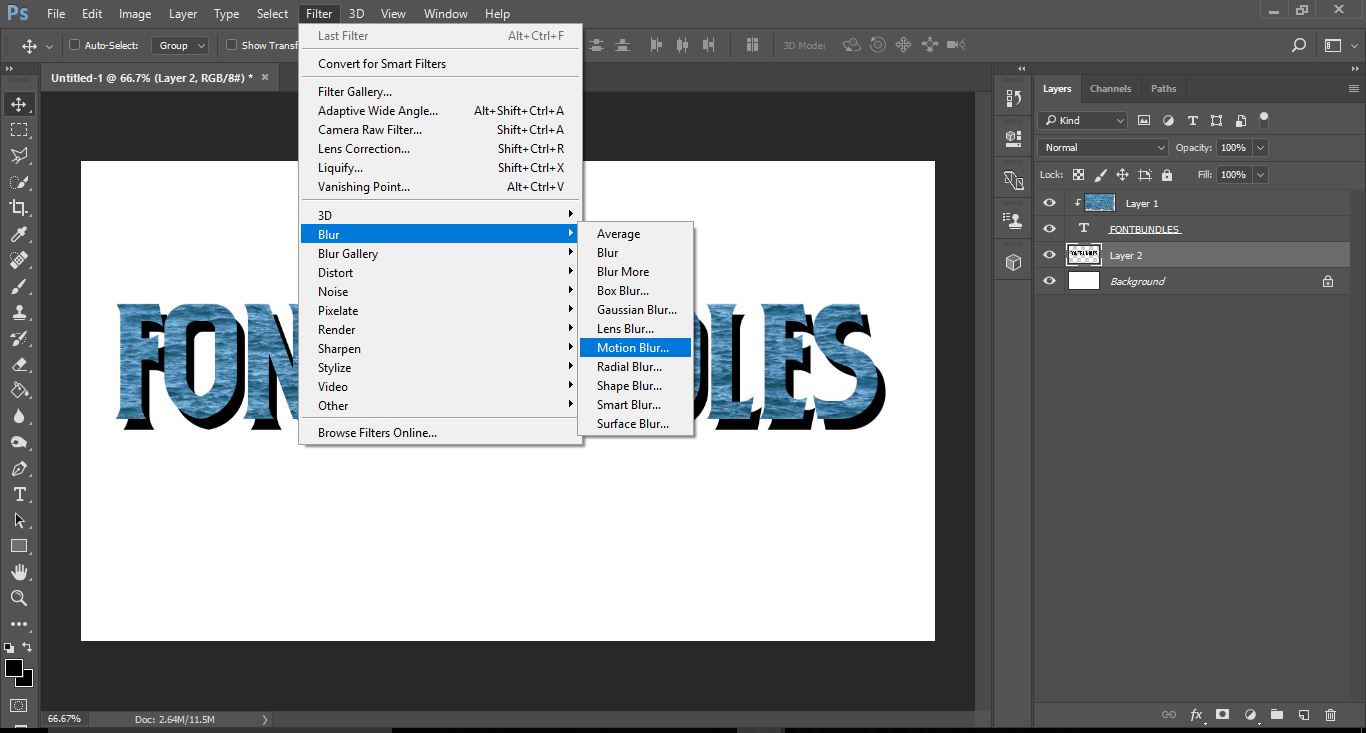This screenshot has width=1366, height=733.
Task: Select the Quick Selection tool
Action: pos(19,182)
